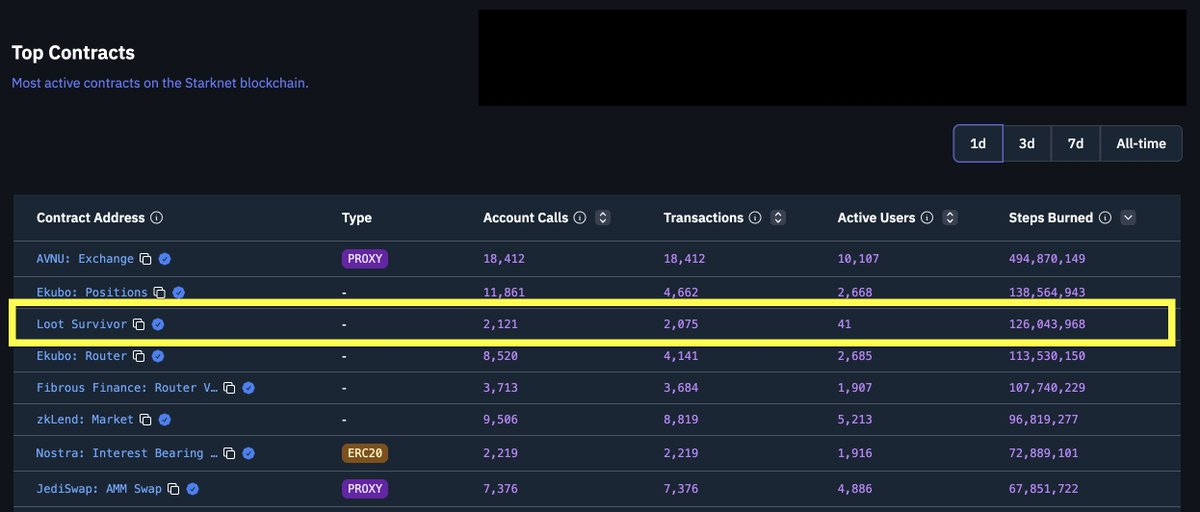
Task: Copy the Fibrous Finance Router address
Action: (229, 388)
